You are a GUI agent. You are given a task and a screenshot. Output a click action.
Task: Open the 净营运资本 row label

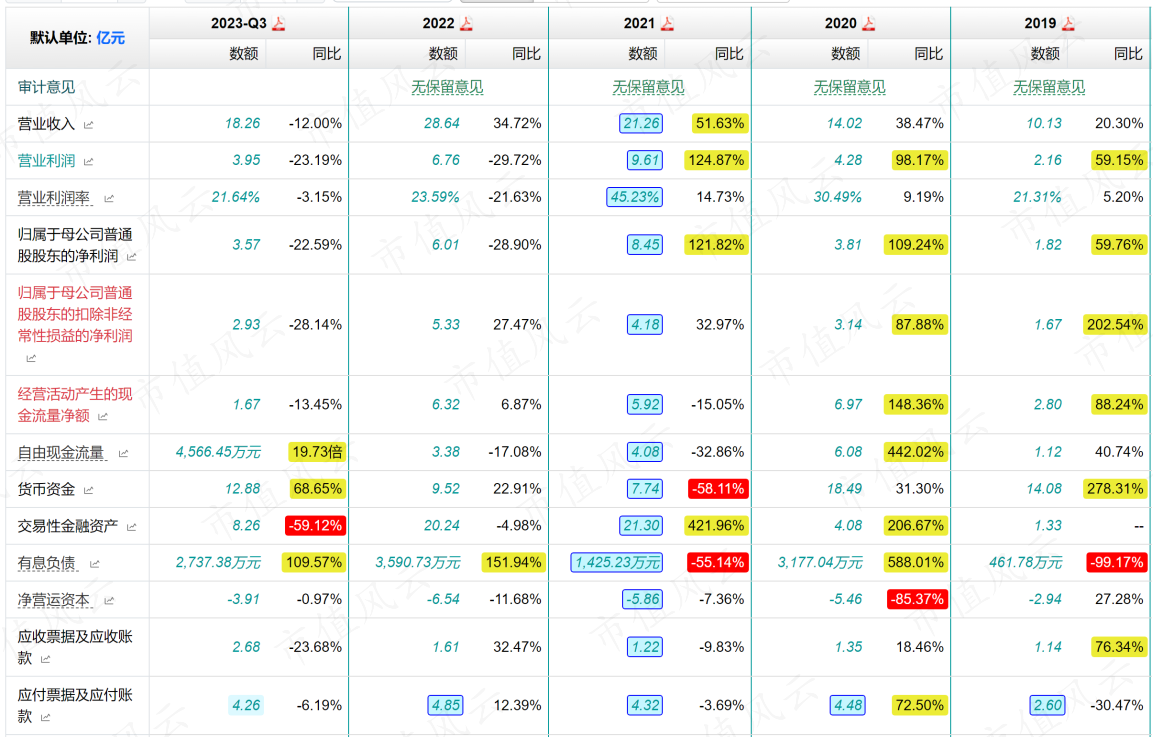tap(54, 599)
